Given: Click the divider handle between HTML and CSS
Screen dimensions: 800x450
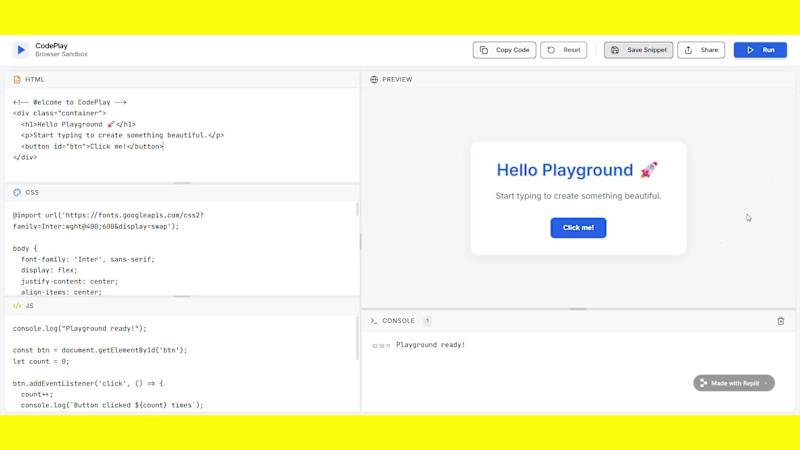Looking at the screenshot, I should tap(182, 183).
